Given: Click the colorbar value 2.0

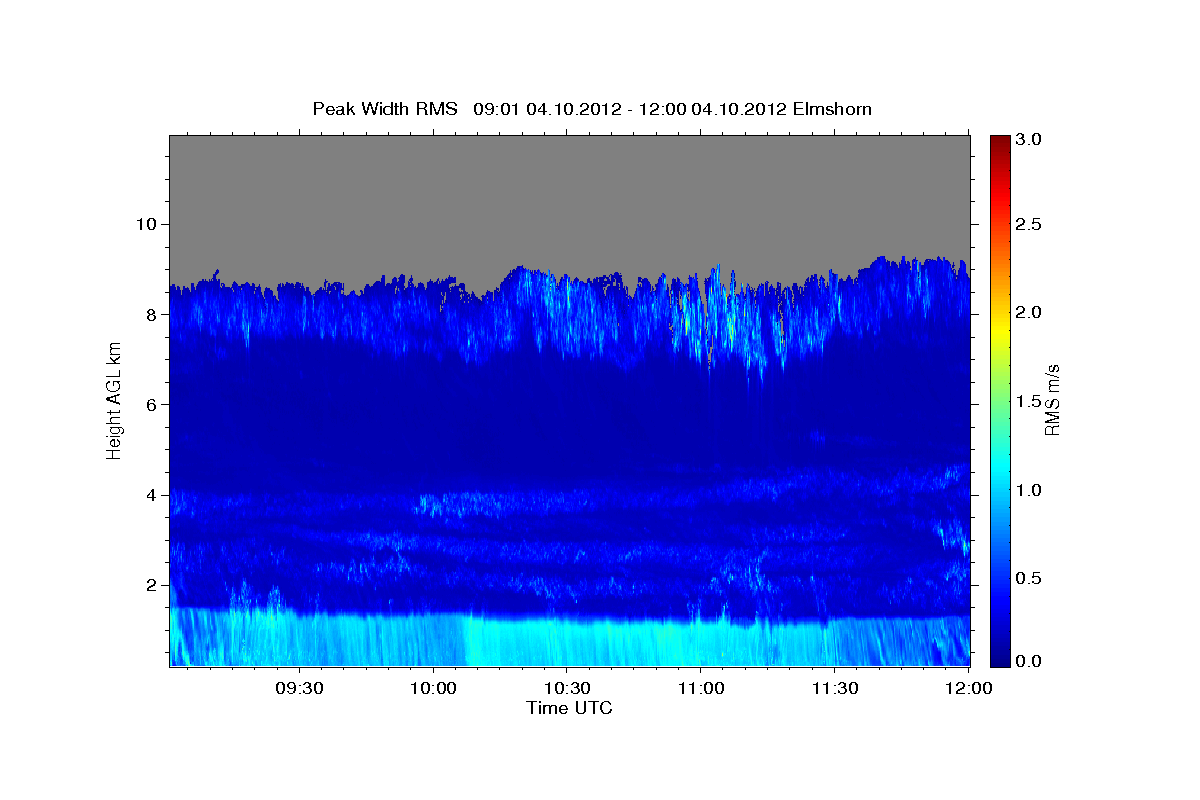Looking at the screenshot, I should (1030, 313).
